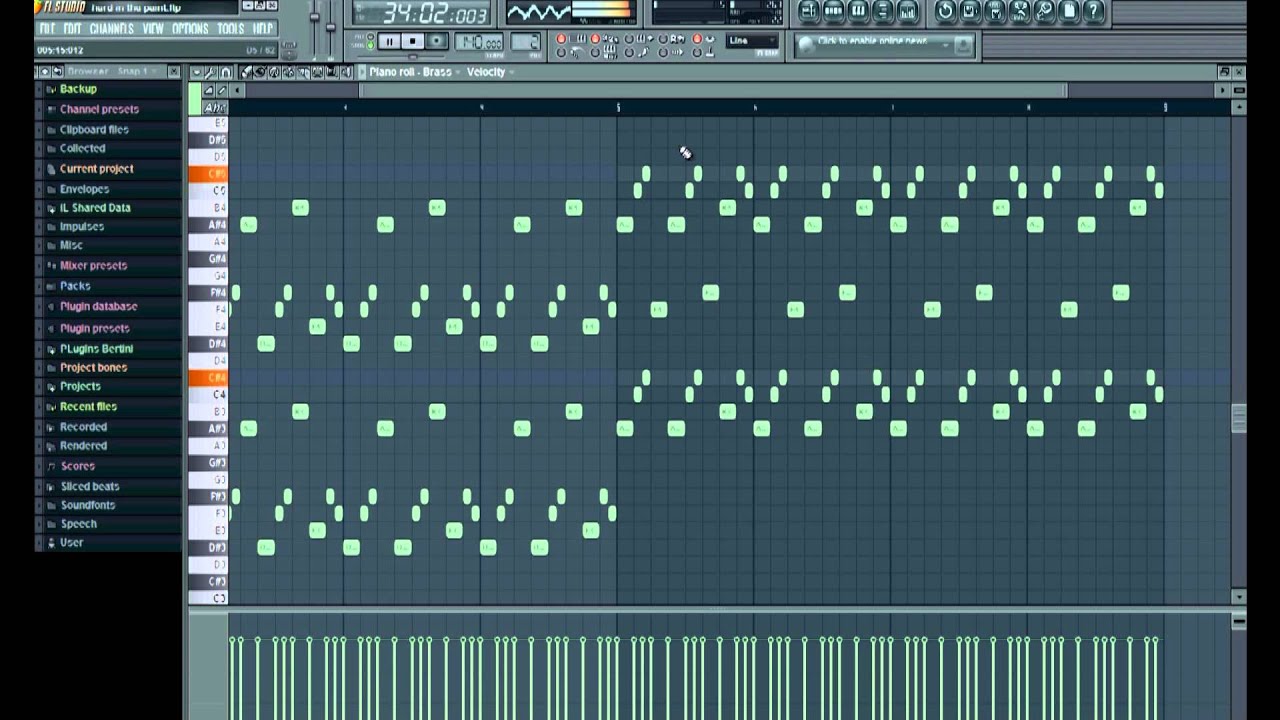Click the Abc note labels icon

(216, 108)
